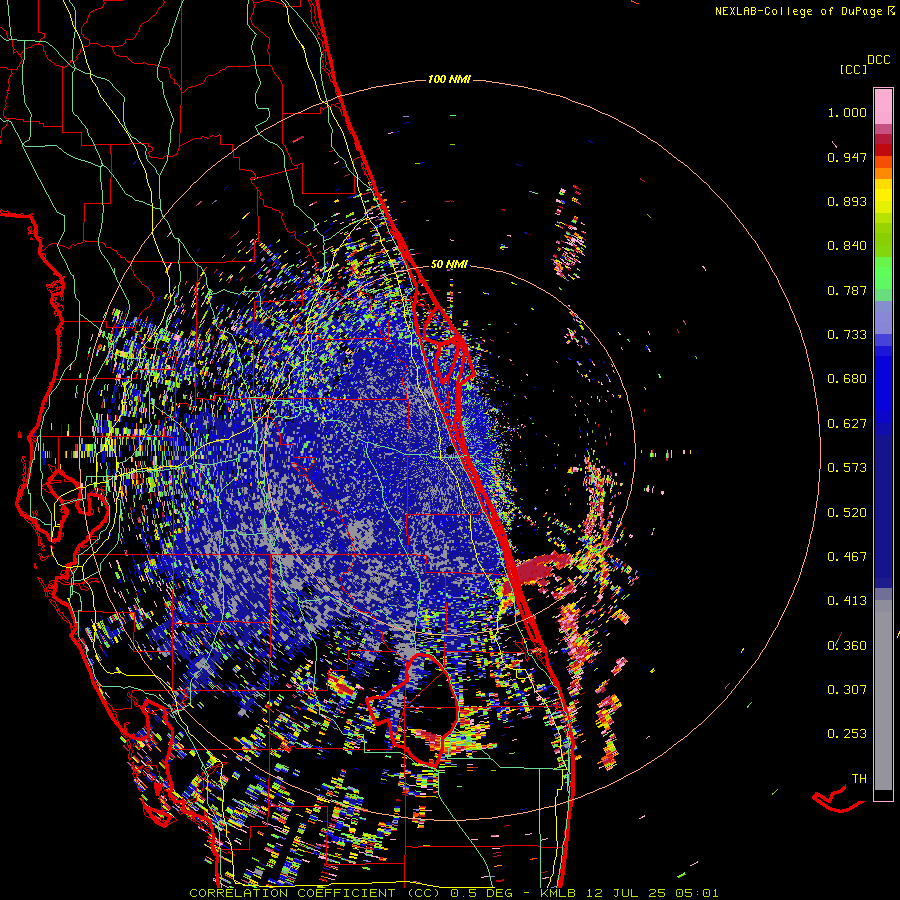This screenshot has height=900, width=900.
Task: Click the 0.733 scale value
Action: [847, 335]
